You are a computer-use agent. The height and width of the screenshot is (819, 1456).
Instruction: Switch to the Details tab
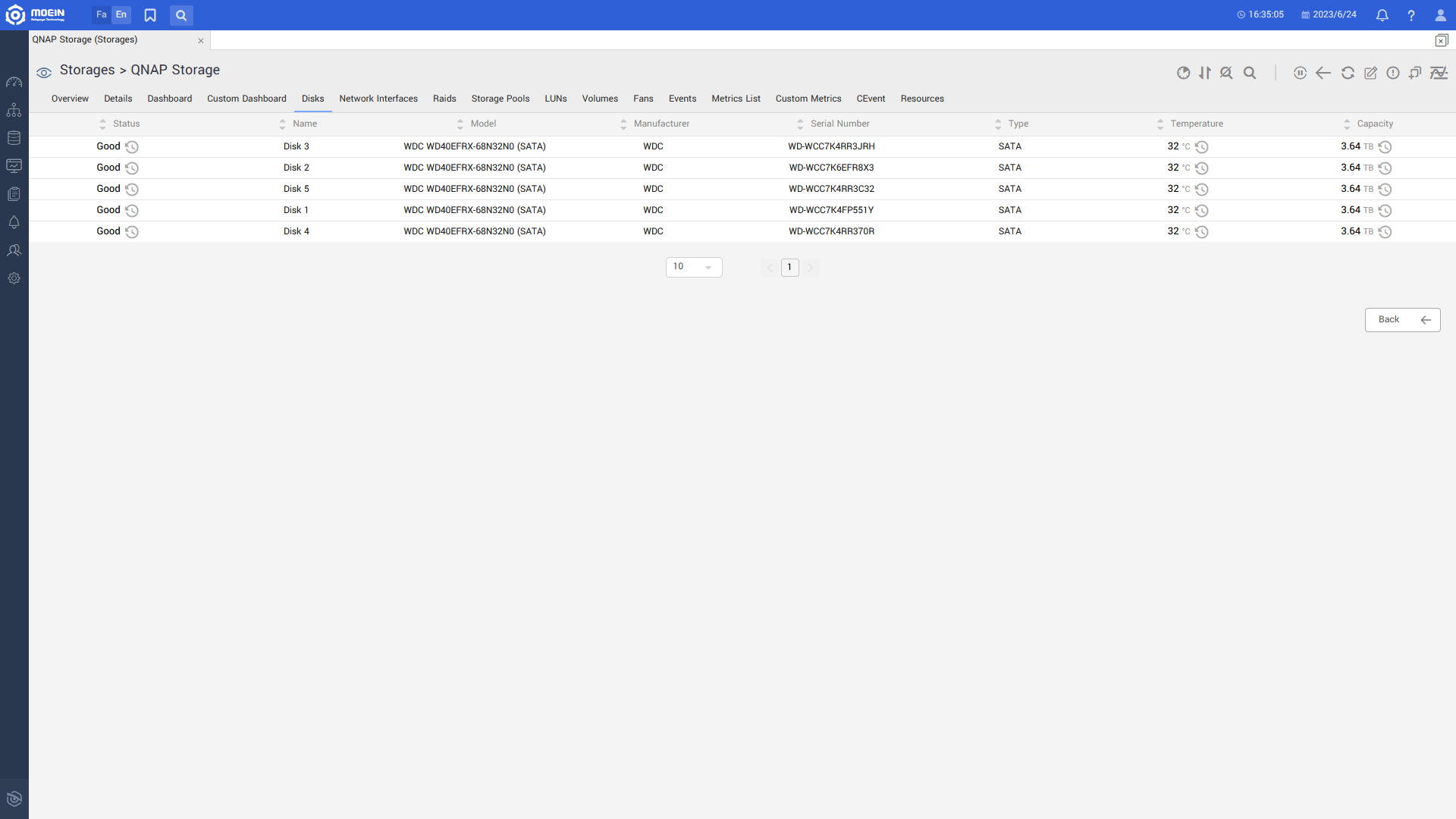(118, 99)
